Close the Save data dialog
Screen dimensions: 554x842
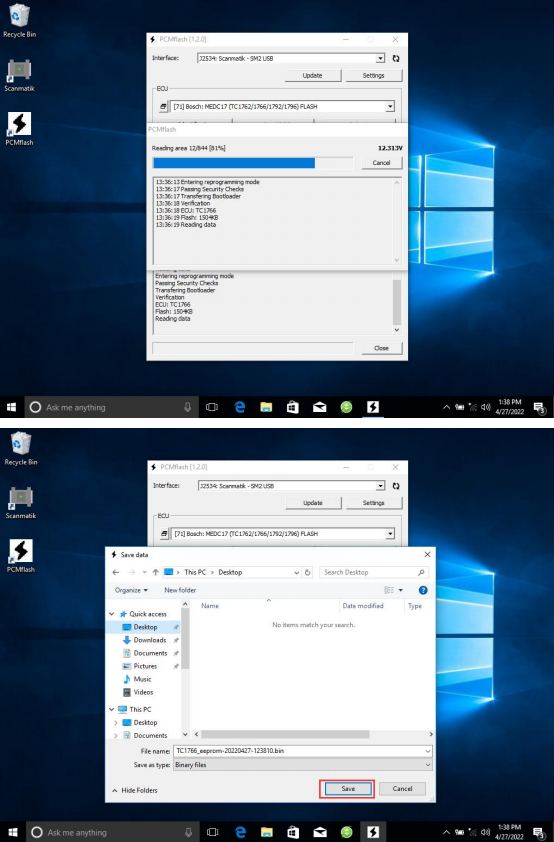click(x=427, y=555)
